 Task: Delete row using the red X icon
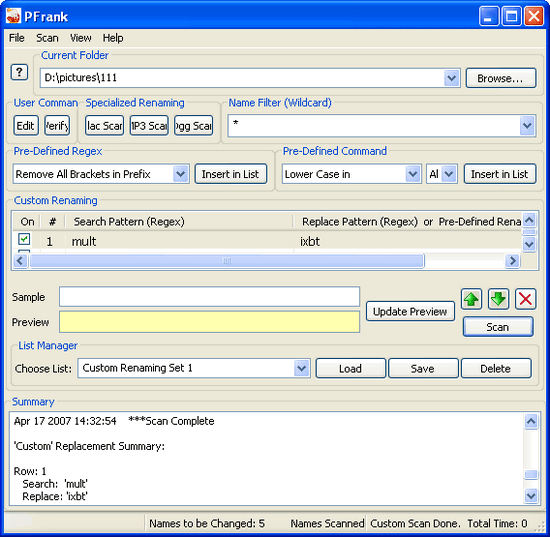point(525,299)
